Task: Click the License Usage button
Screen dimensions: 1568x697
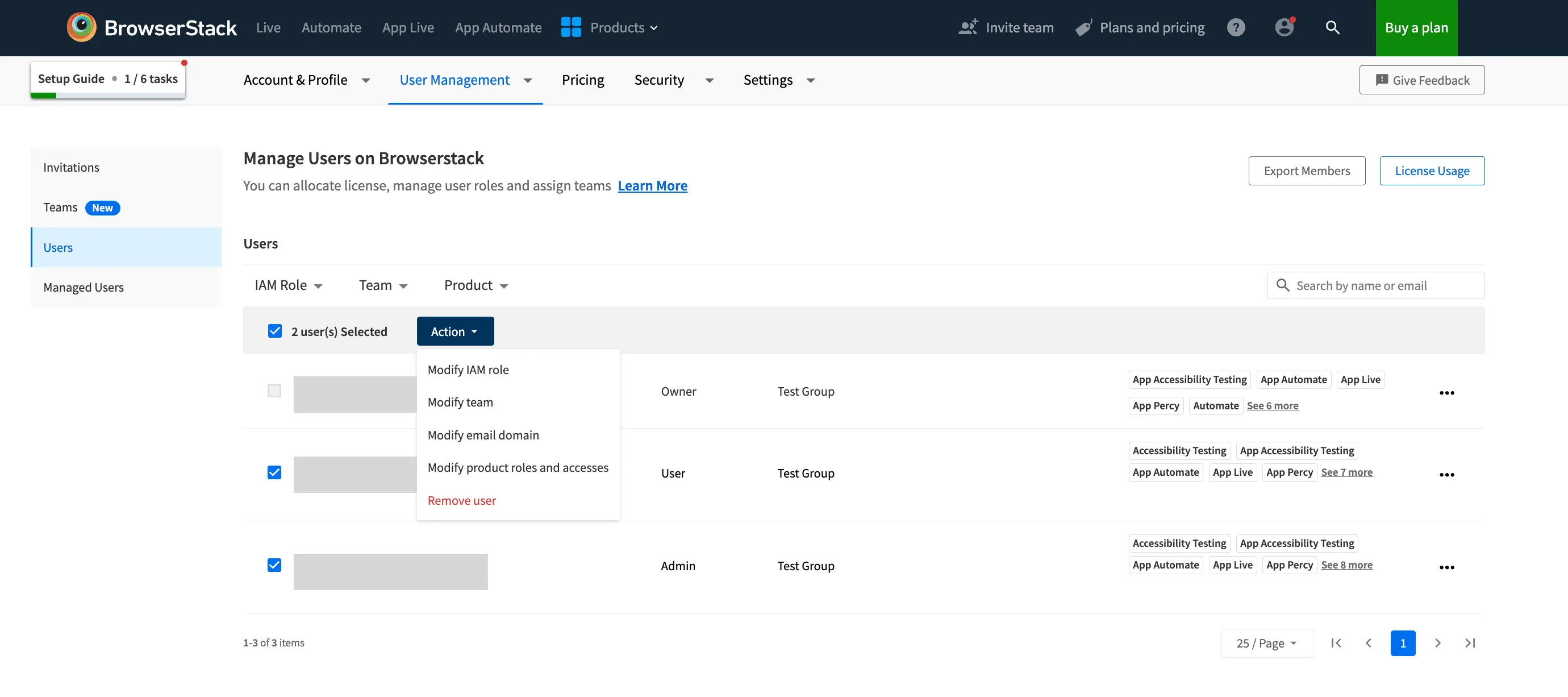Action: [x=1432, y=170]
